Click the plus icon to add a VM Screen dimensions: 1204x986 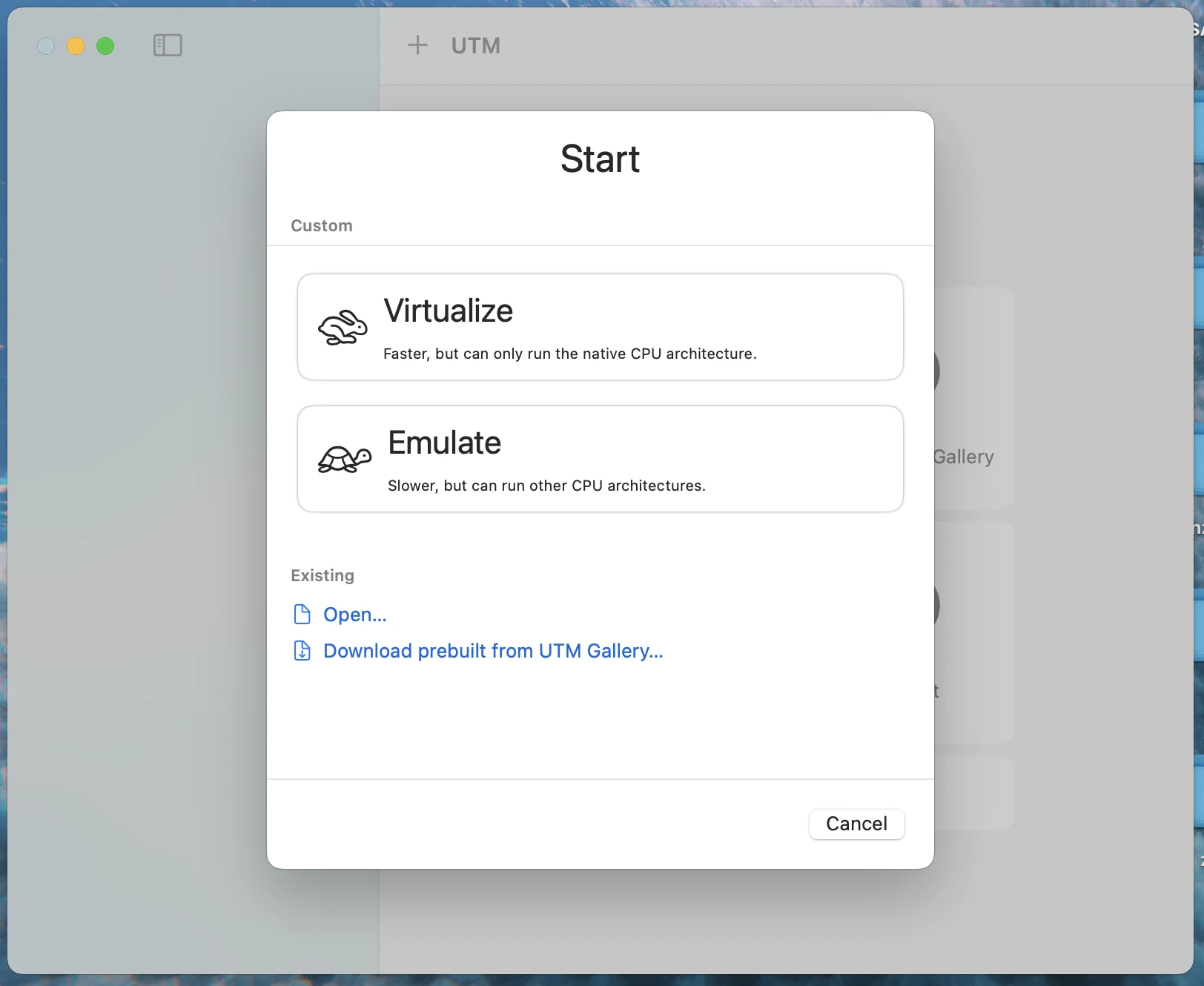tap(417, 45)
